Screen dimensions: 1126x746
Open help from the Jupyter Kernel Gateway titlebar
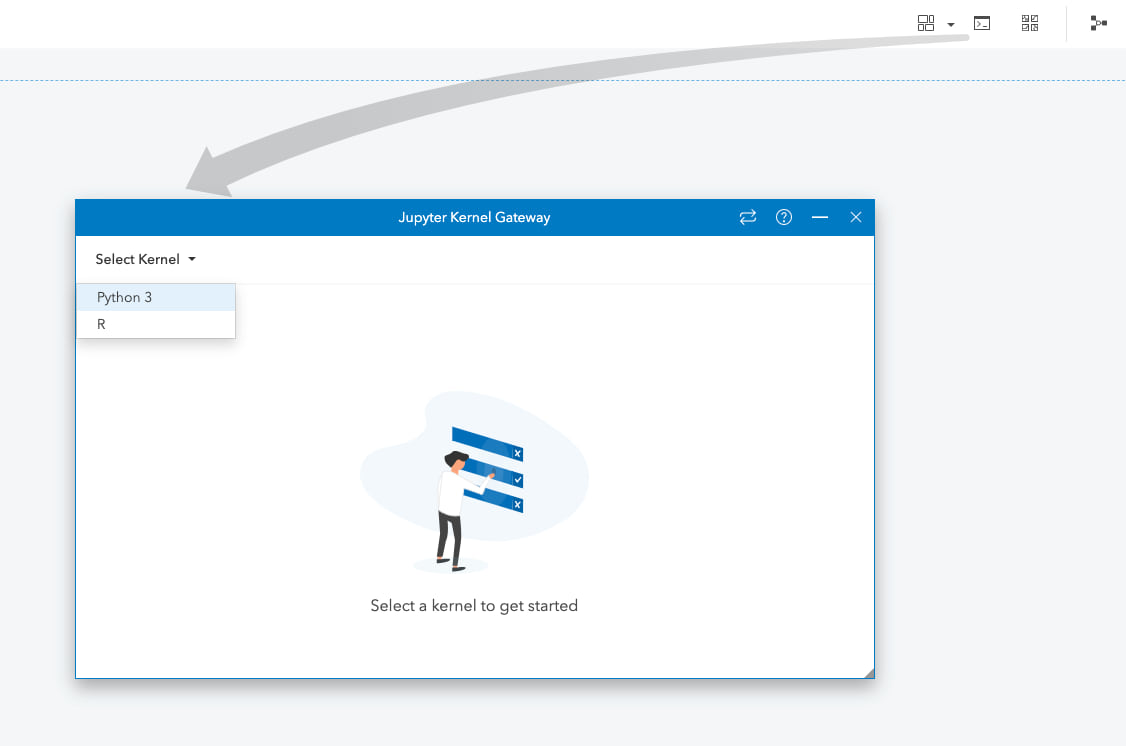coord(784,217)
